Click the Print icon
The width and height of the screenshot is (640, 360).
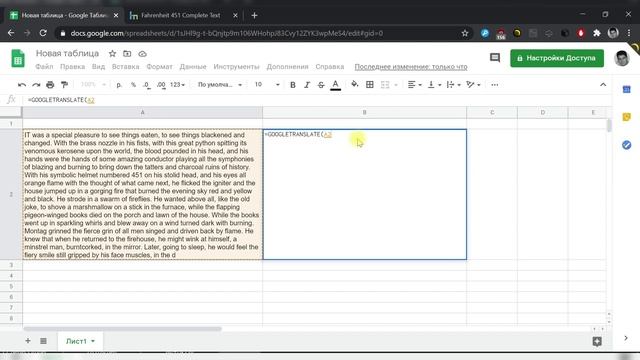coord(50,85)
